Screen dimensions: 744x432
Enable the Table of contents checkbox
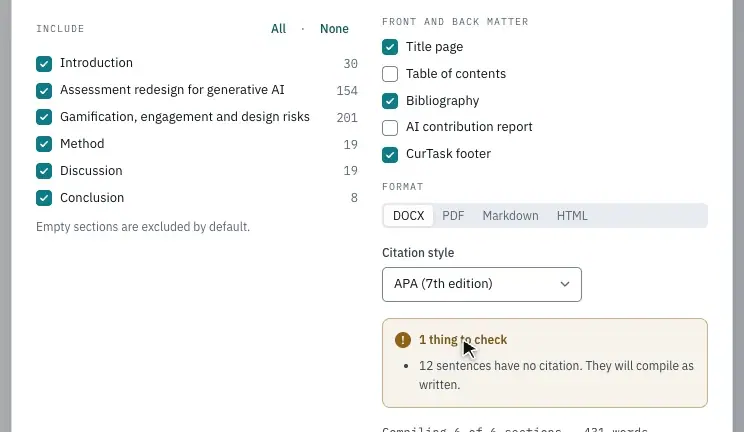coord(390,74)
